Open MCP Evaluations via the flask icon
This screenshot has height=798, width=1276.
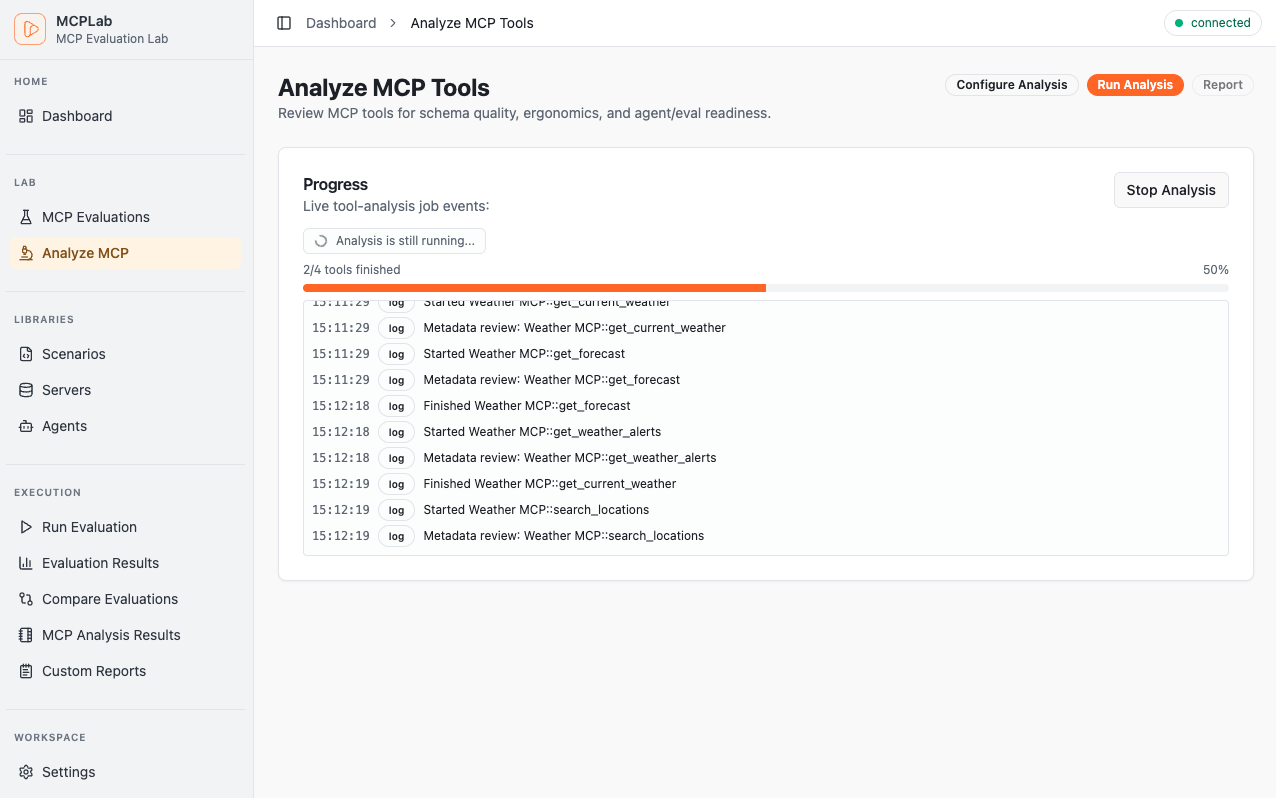(x=27, y=216)
